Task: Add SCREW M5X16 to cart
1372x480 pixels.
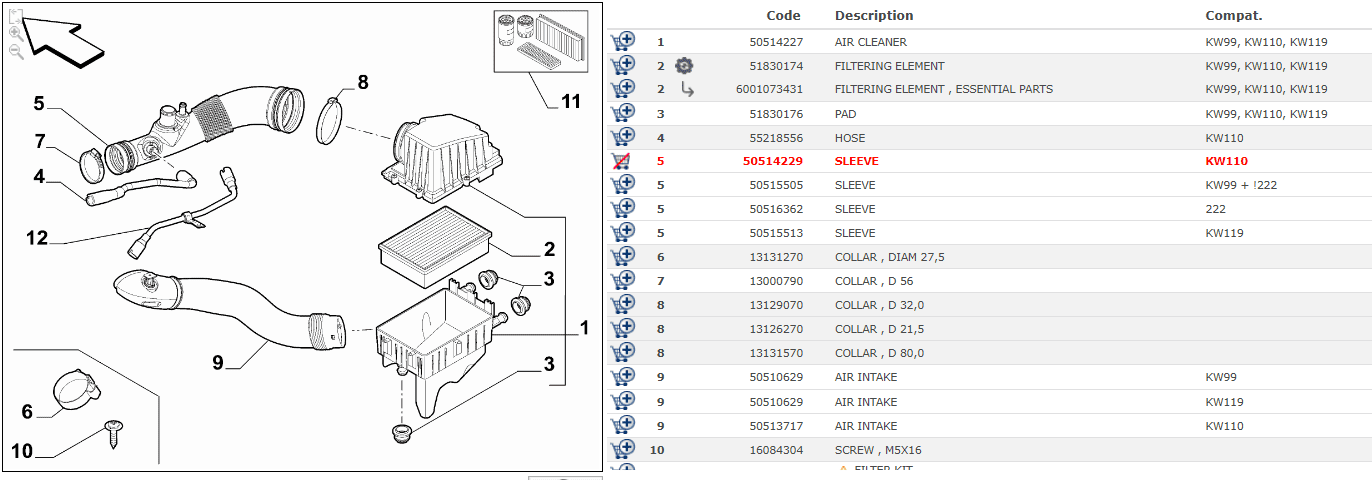Action: [622, 450]
